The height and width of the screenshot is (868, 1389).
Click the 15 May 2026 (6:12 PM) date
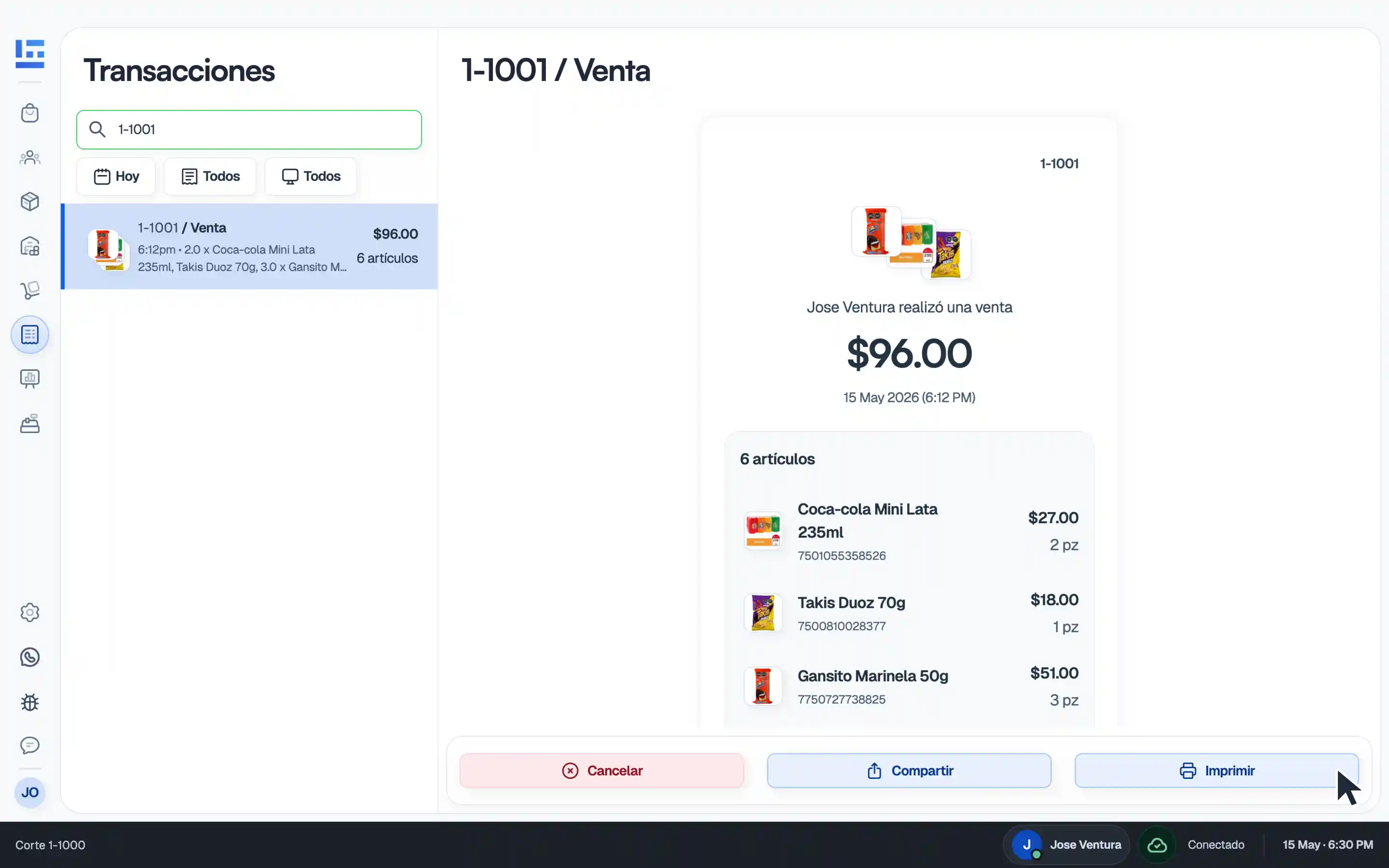tap(909, 397)
